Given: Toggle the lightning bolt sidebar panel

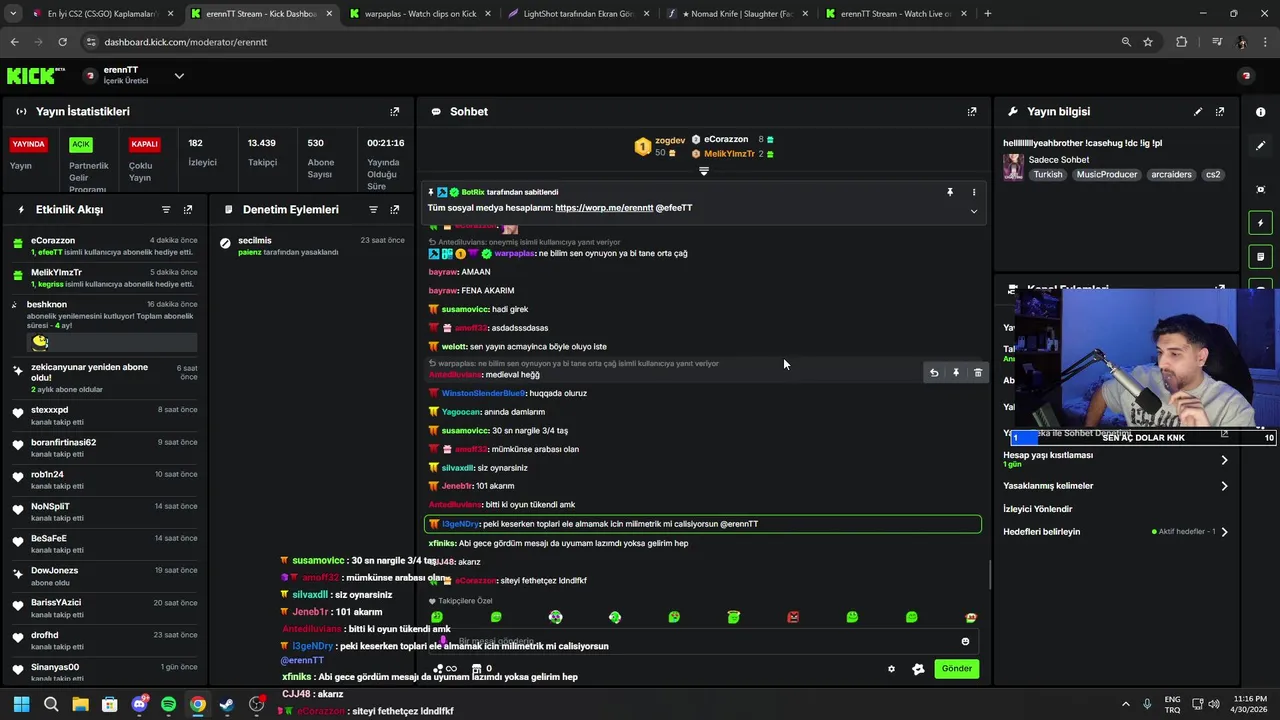Looking at the screenshot, I should 1260,223.
